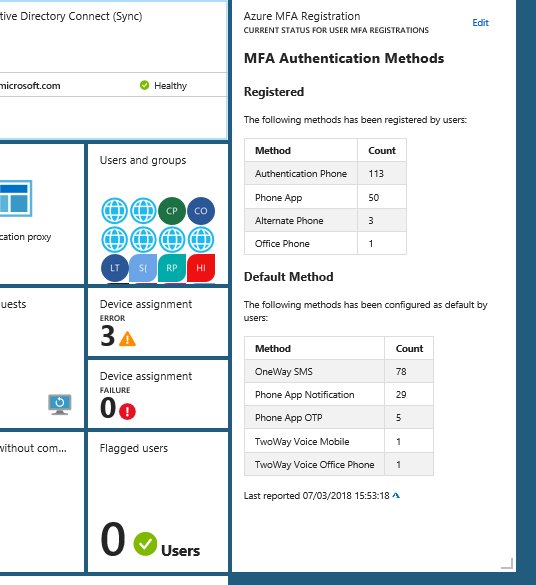Click the MFA Authentication Methods heading

coord(344,59)
